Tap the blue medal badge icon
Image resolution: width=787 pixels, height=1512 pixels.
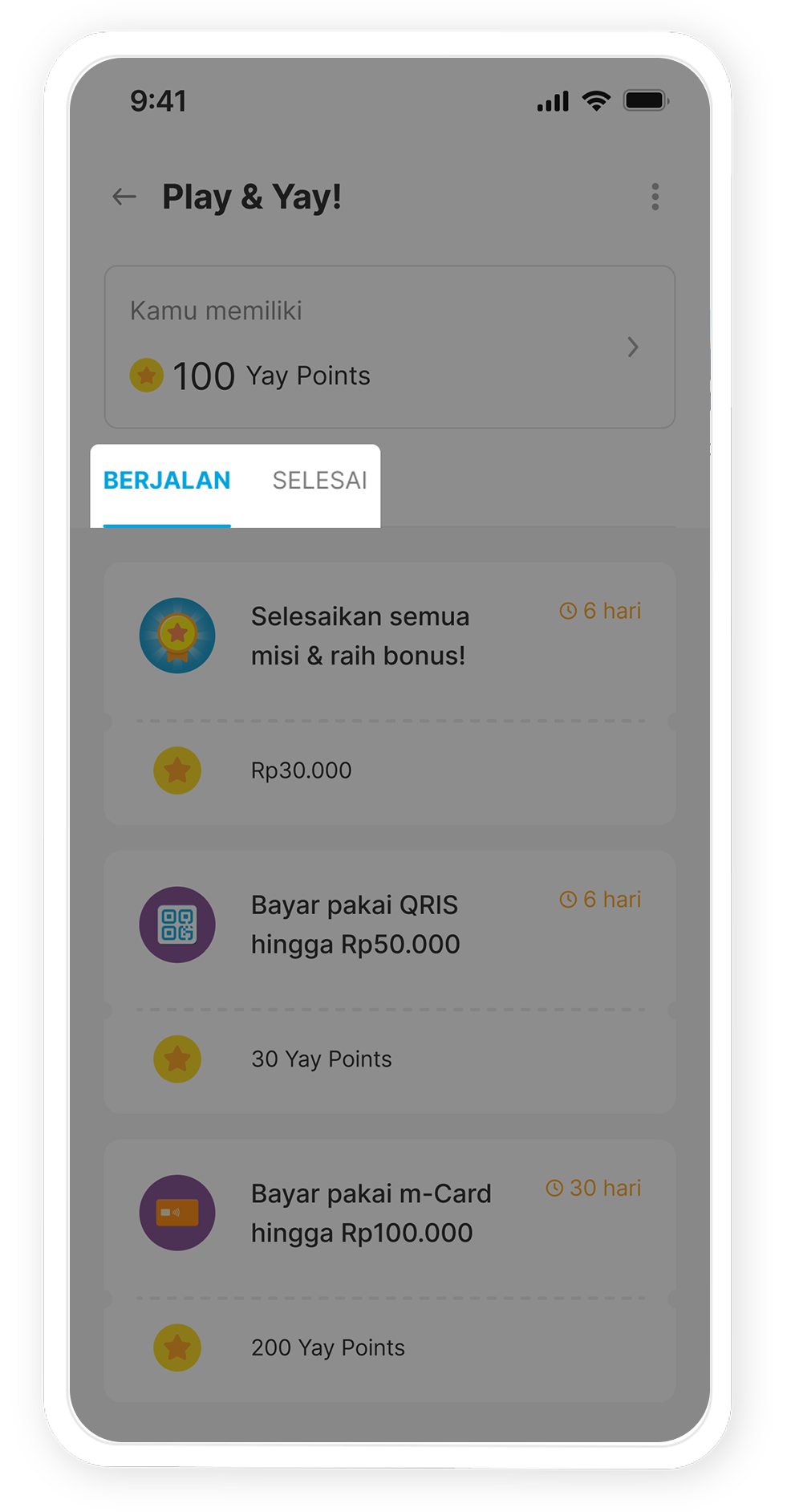[177, 636]
